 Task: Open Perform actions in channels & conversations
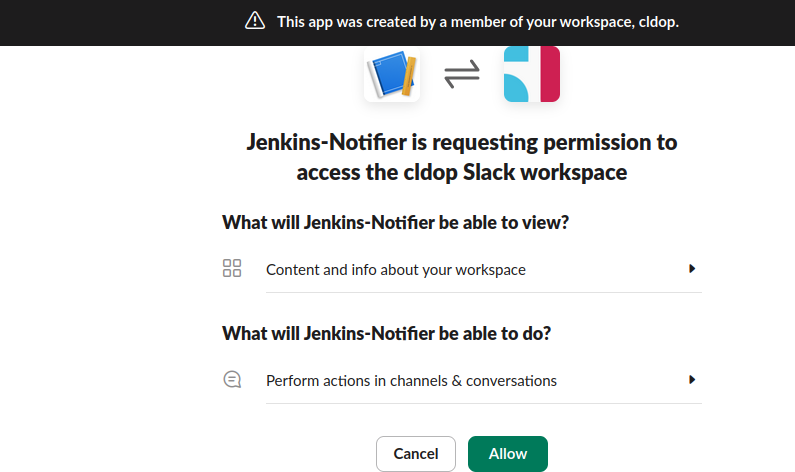click(484, 381)
